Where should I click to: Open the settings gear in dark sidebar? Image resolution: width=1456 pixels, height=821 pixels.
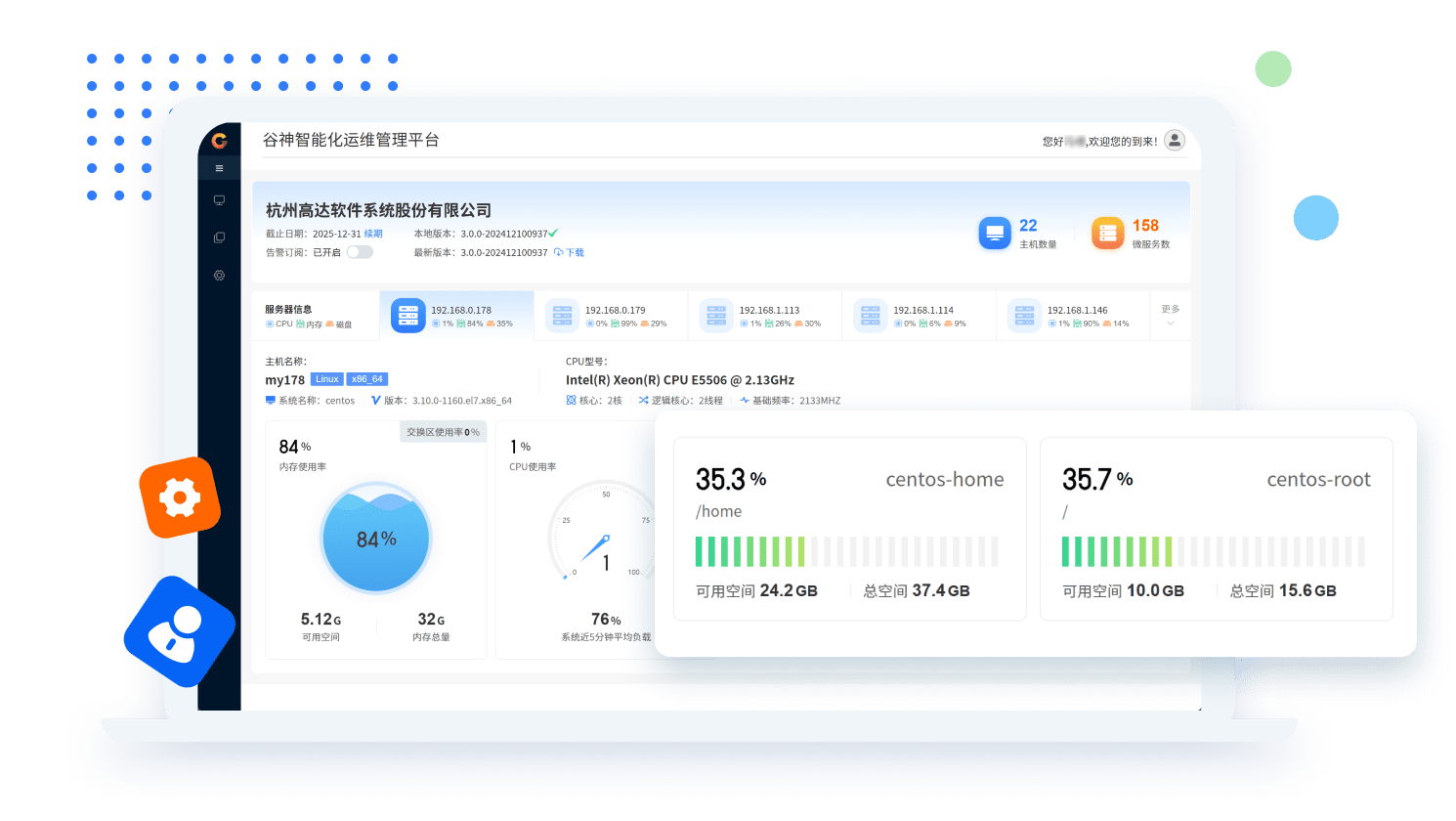click(x=219, y=276)
